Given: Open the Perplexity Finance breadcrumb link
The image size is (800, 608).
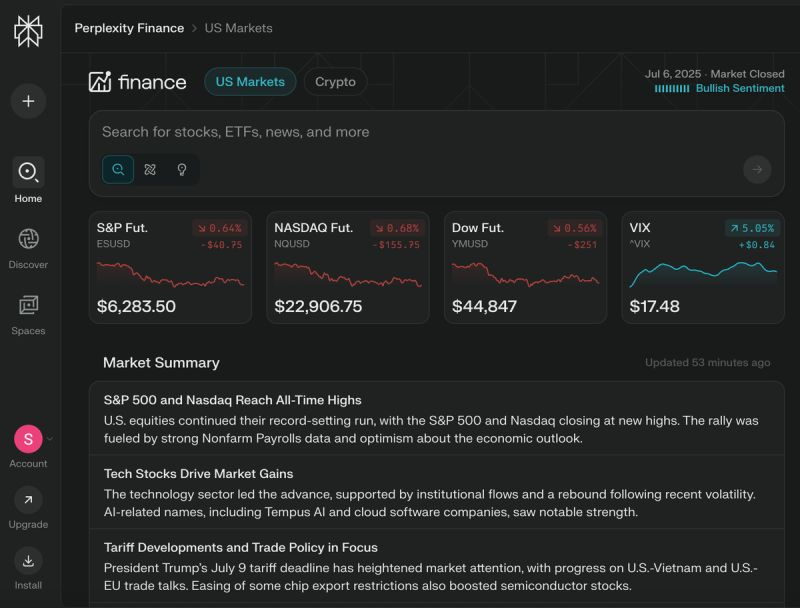Looking at the screenshot, I should (129, 28).
